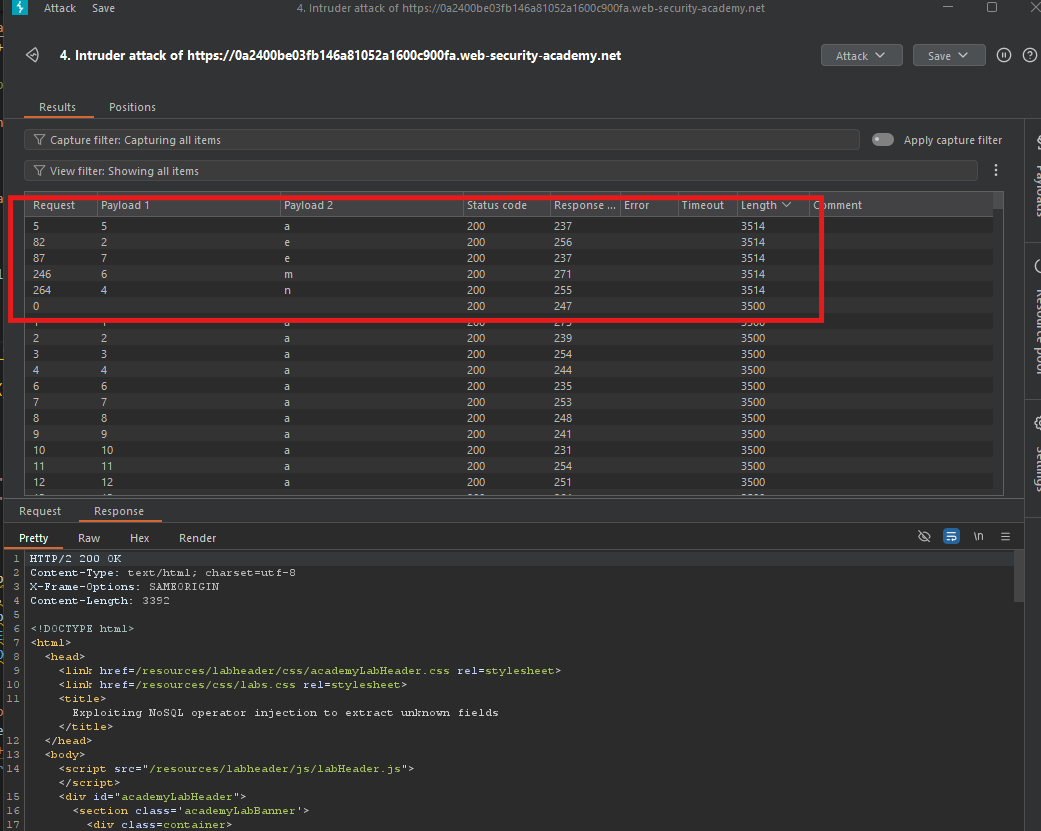Click the 'X-Frame-Options: SAMEORIGIN' header line
This screenshot has width=1041, height=831.
(x=124, y=587)
